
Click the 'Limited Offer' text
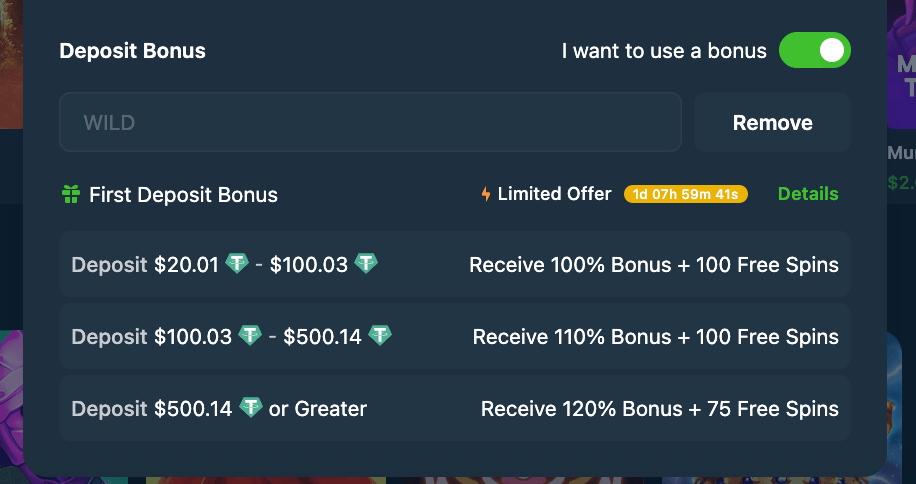(554, 194)
